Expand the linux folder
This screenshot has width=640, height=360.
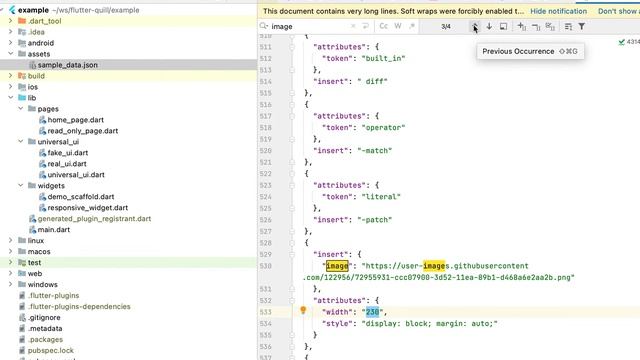[x=11, y=241]
